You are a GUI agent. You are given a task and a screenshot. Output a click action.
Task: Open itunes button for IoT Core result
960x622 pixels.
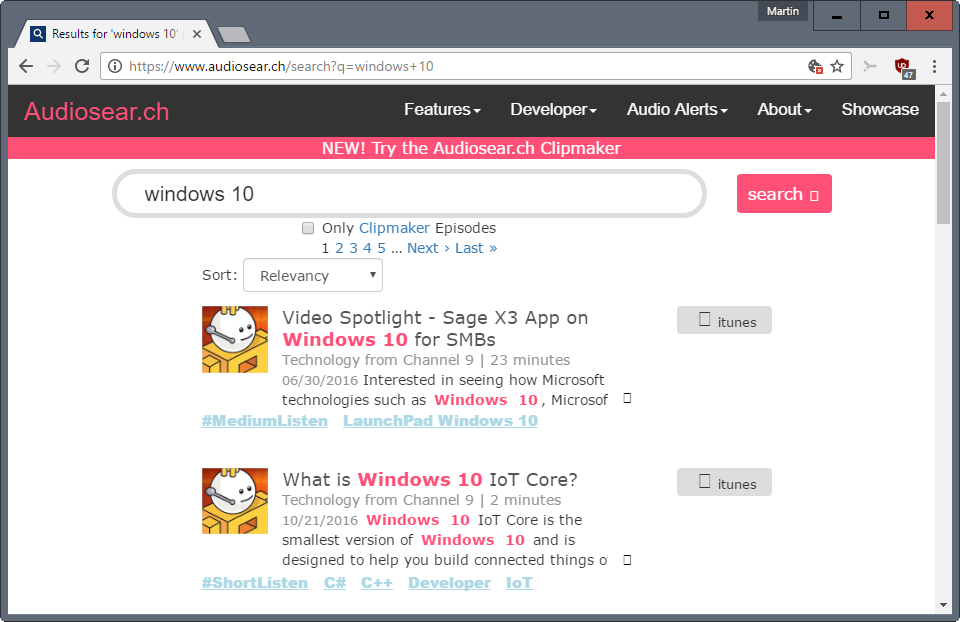(724, 482)
